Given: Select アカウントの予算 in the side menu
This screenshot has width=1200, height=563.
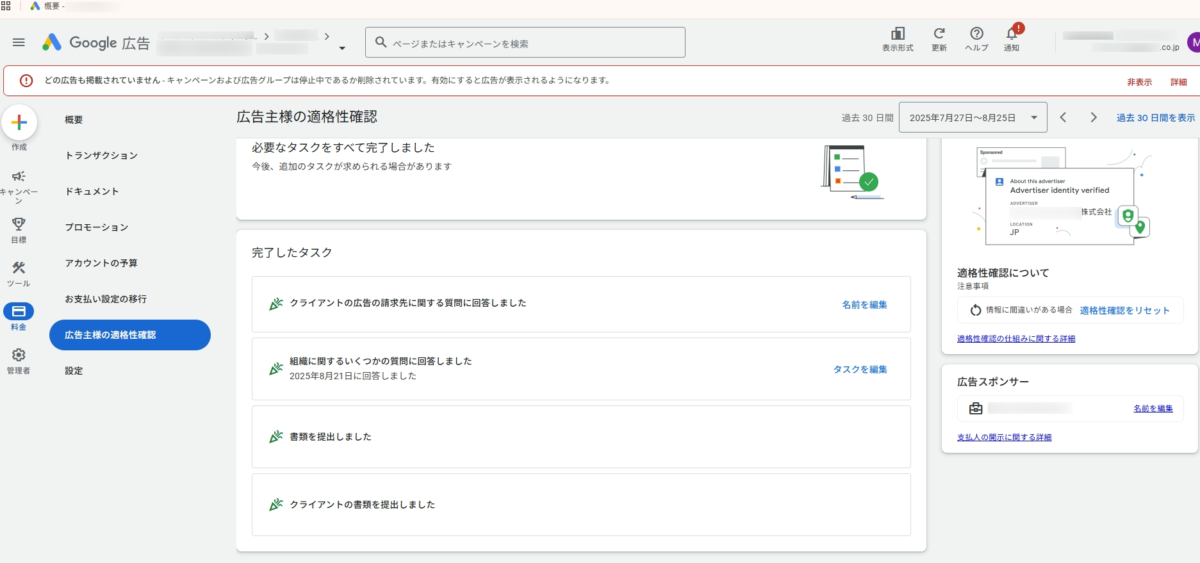Looking at the screenshot, I should 101,263.
